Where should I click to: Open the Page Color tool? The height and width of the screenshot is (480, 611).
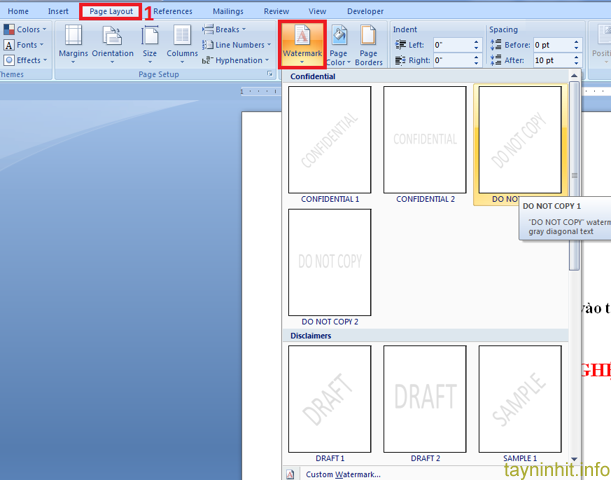pyautogui.click(x=338, y=45)
